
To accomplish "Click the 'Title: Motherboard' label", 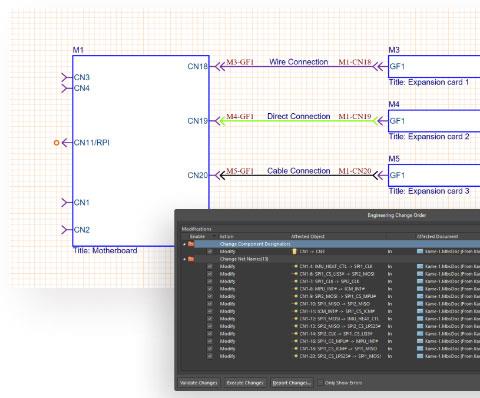I will pyautogui.click(x=105, y=251).
